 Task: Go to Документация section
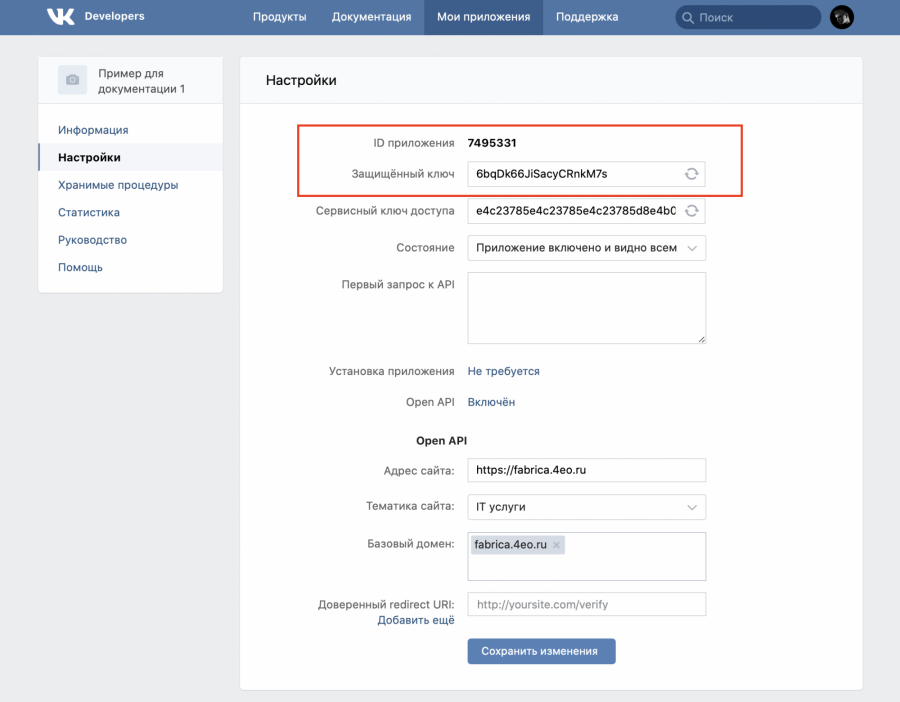[371, 17]
